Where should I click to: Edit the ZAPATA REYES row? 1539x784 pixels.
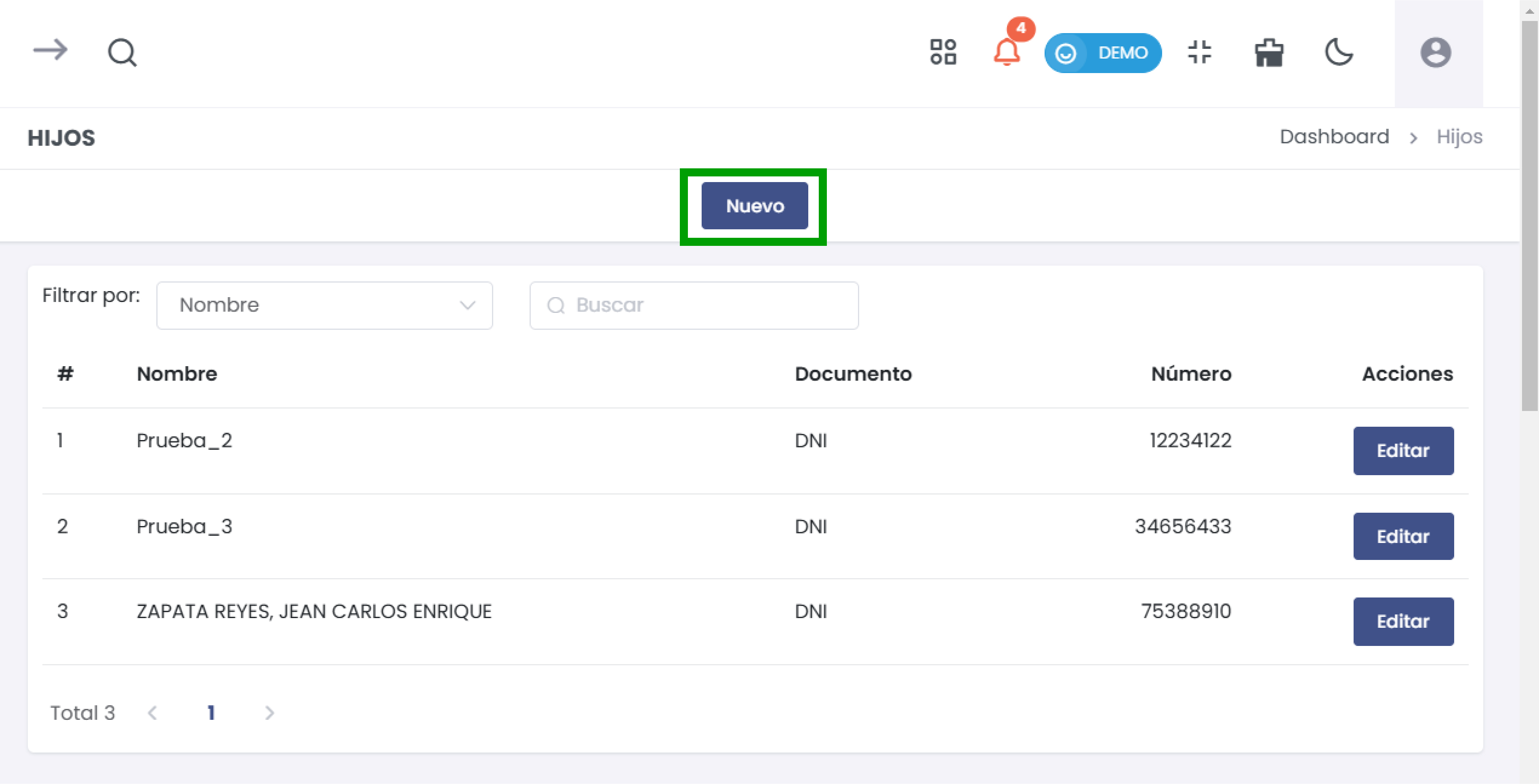click(1403, 622)
